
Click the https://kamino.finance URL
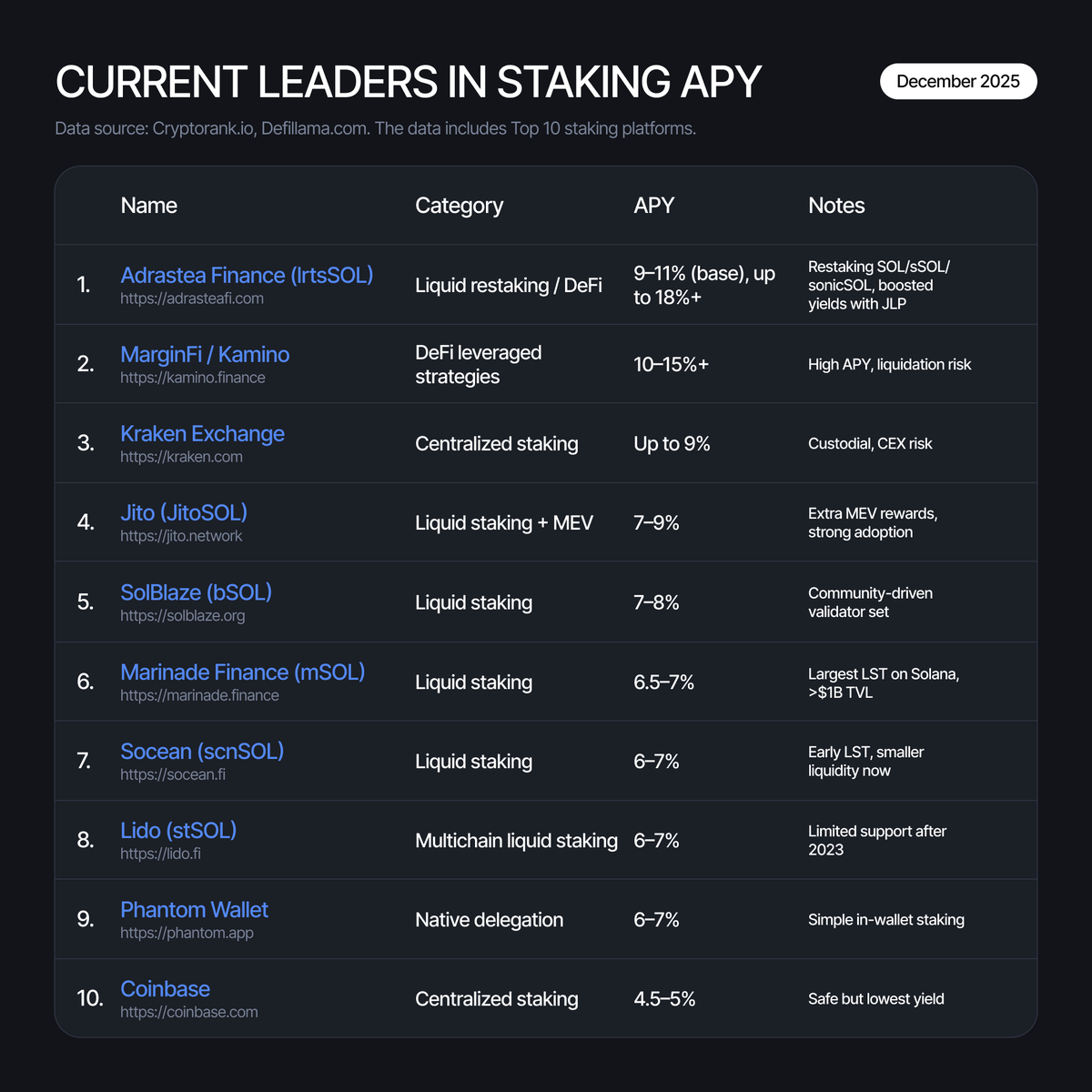coord(193,378)
